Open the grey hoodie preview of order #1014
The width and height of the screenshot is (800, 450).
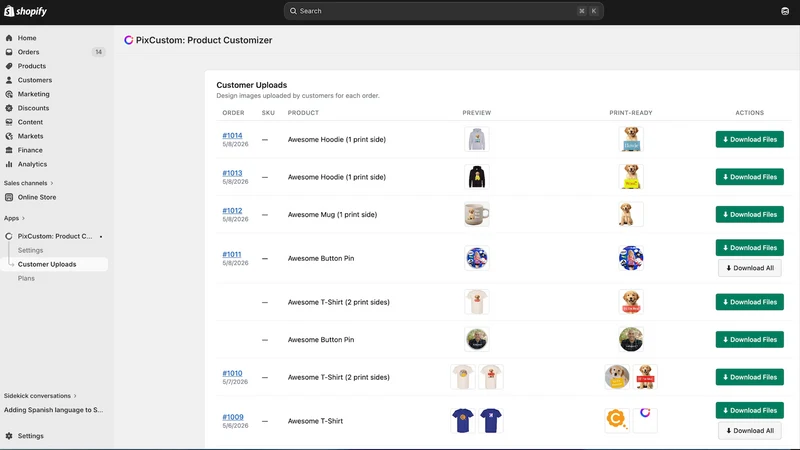(477, 139)
